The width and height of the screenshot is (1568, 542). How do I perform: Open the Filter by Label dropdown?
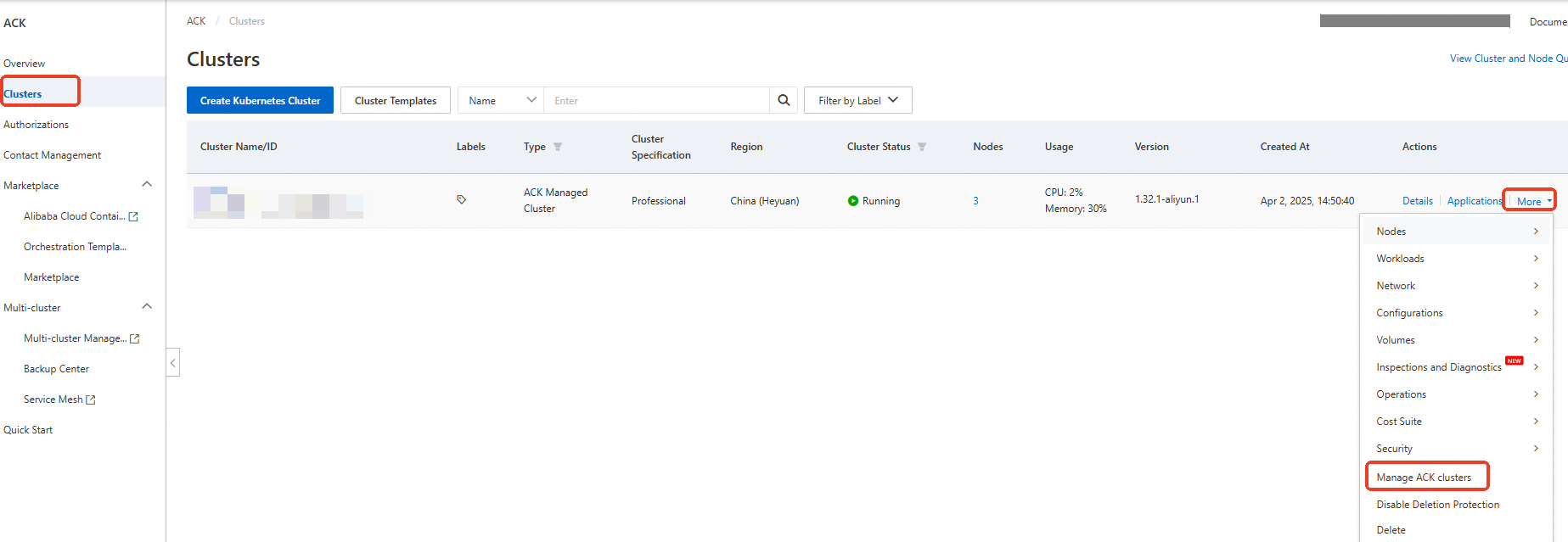tap(857, 100)
